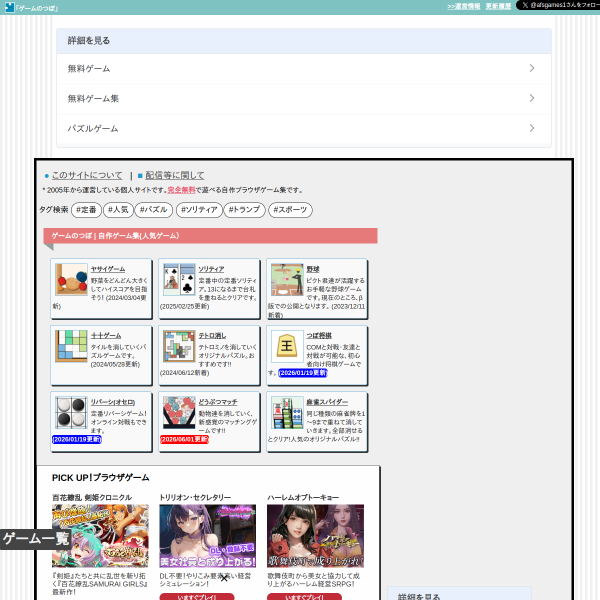Image resolution: width=600 pixels, height=600 pixels.
Task: Click the 運営情報 header link
Action: pyautogui.click(x=464, y=6)
